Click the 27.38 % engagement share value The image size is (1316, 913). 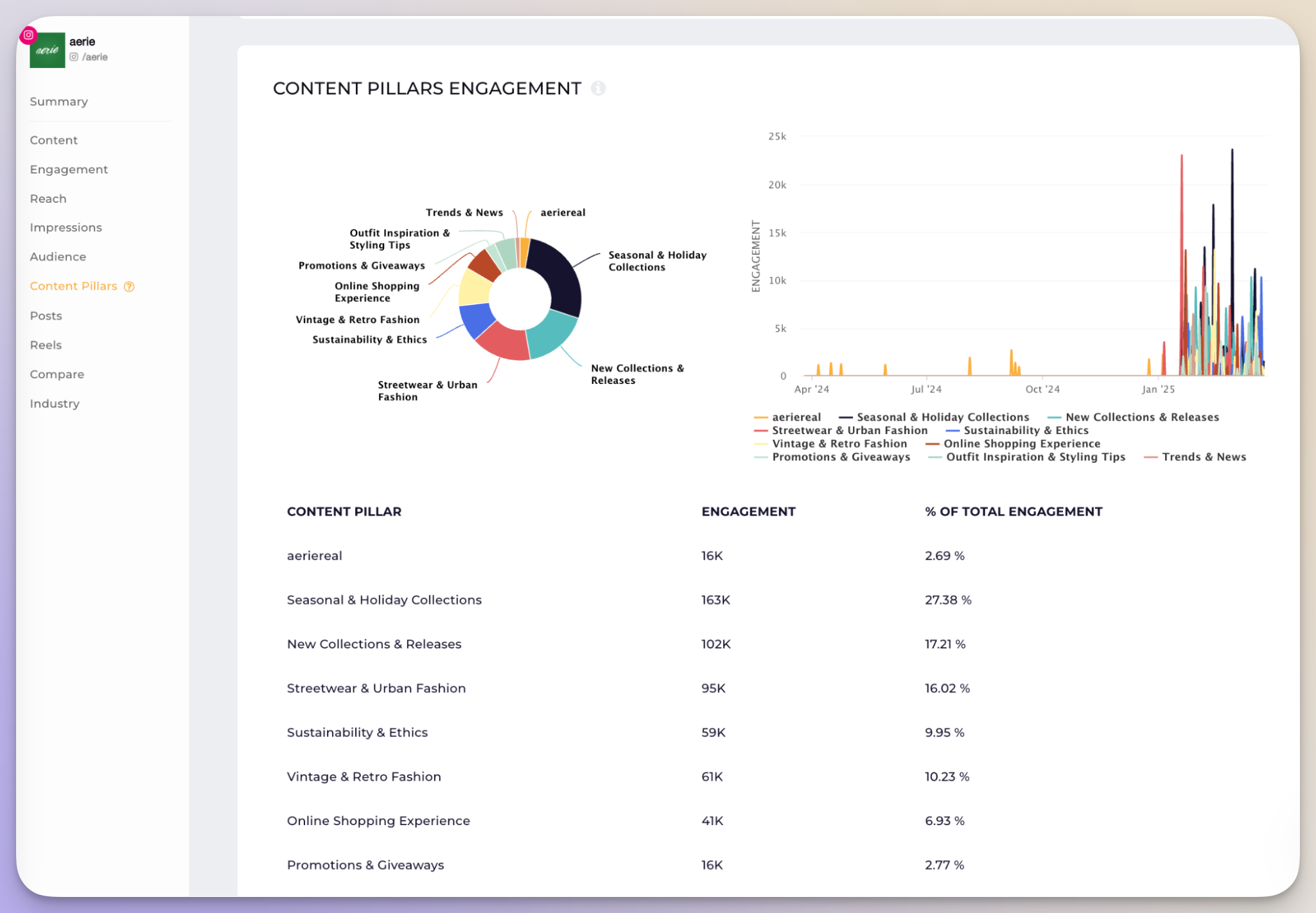tap(948, 600)
